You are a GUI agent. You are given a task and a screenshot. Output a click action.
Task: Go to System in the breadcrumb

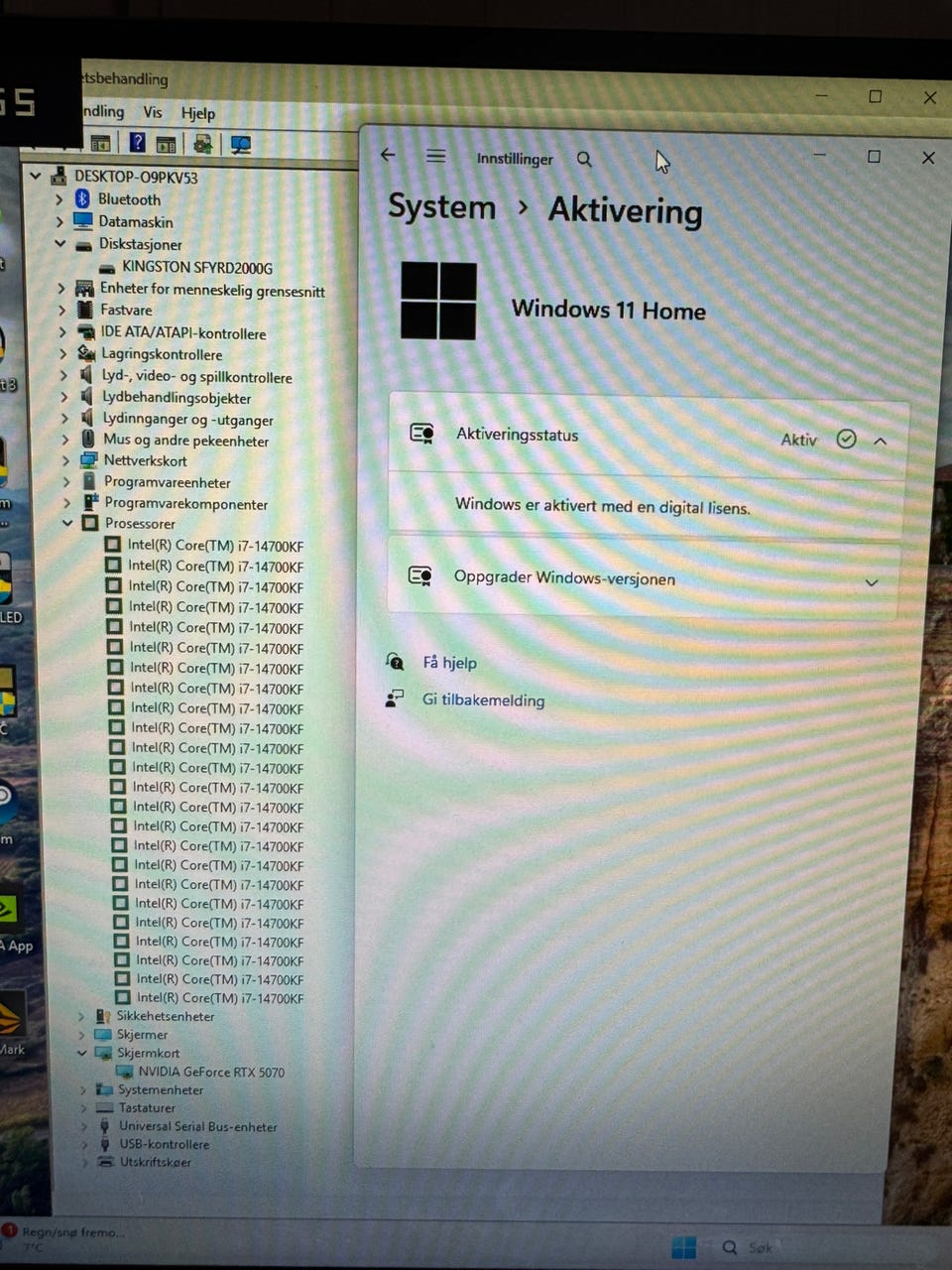point(441,207)
